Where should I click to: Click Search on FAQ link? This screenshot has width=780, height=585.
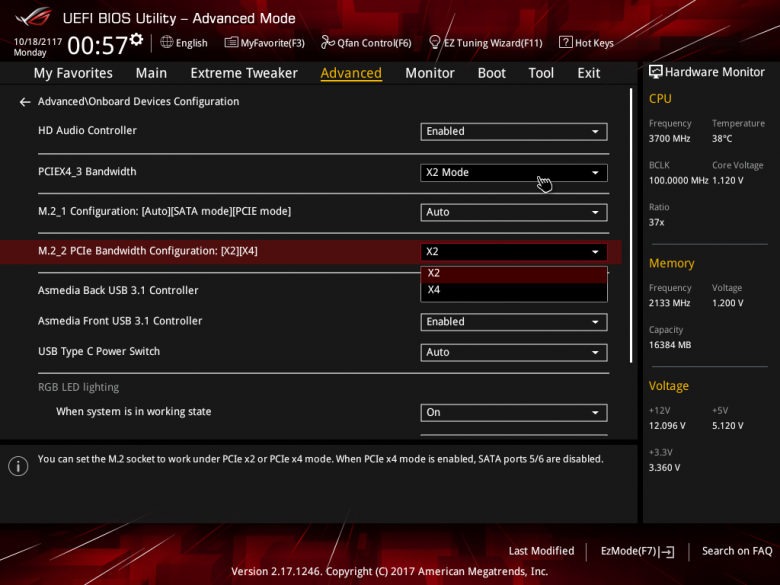737,551
